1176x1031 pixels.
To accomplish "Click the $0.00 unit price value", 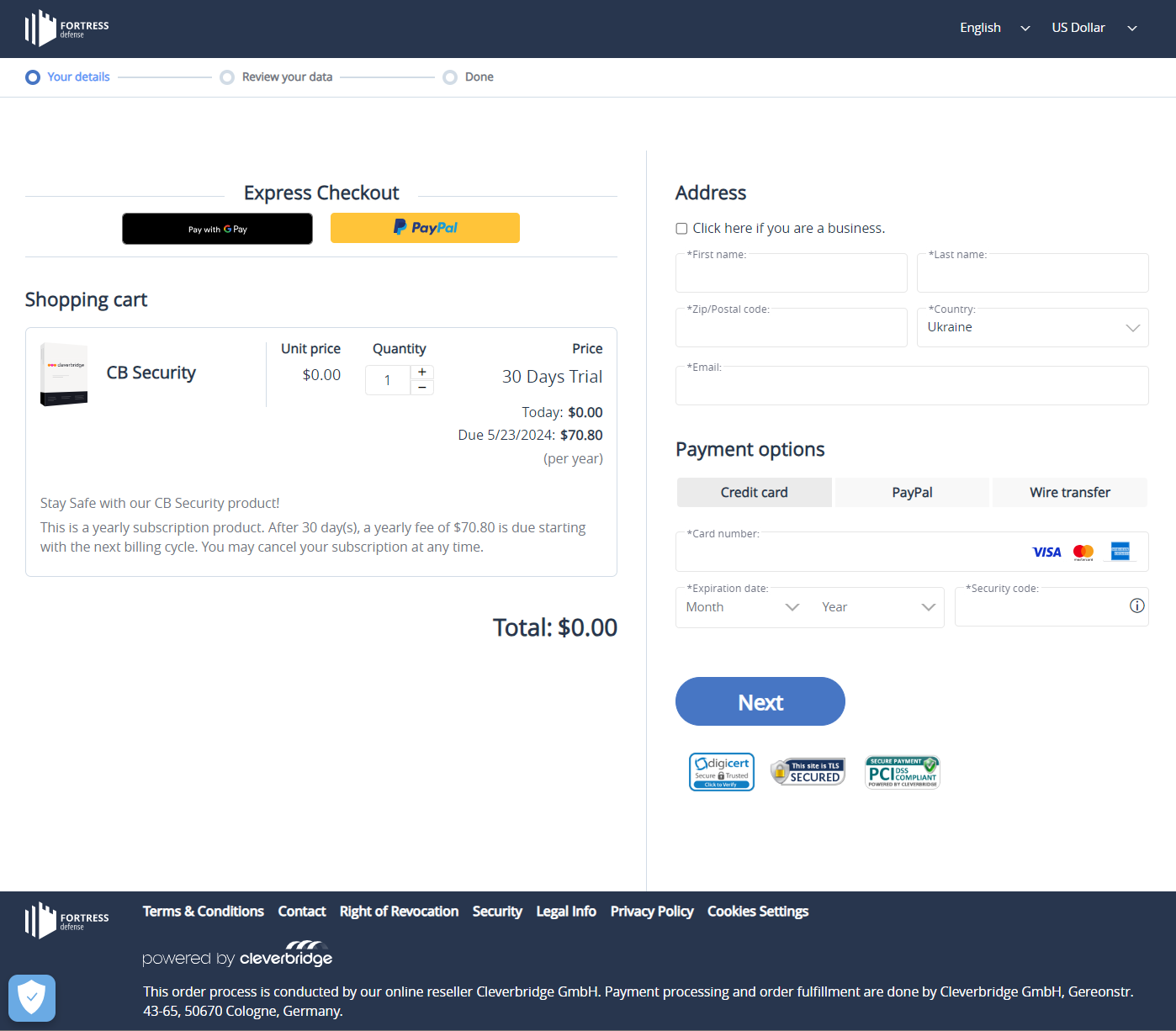I will [x=322, y=375].
